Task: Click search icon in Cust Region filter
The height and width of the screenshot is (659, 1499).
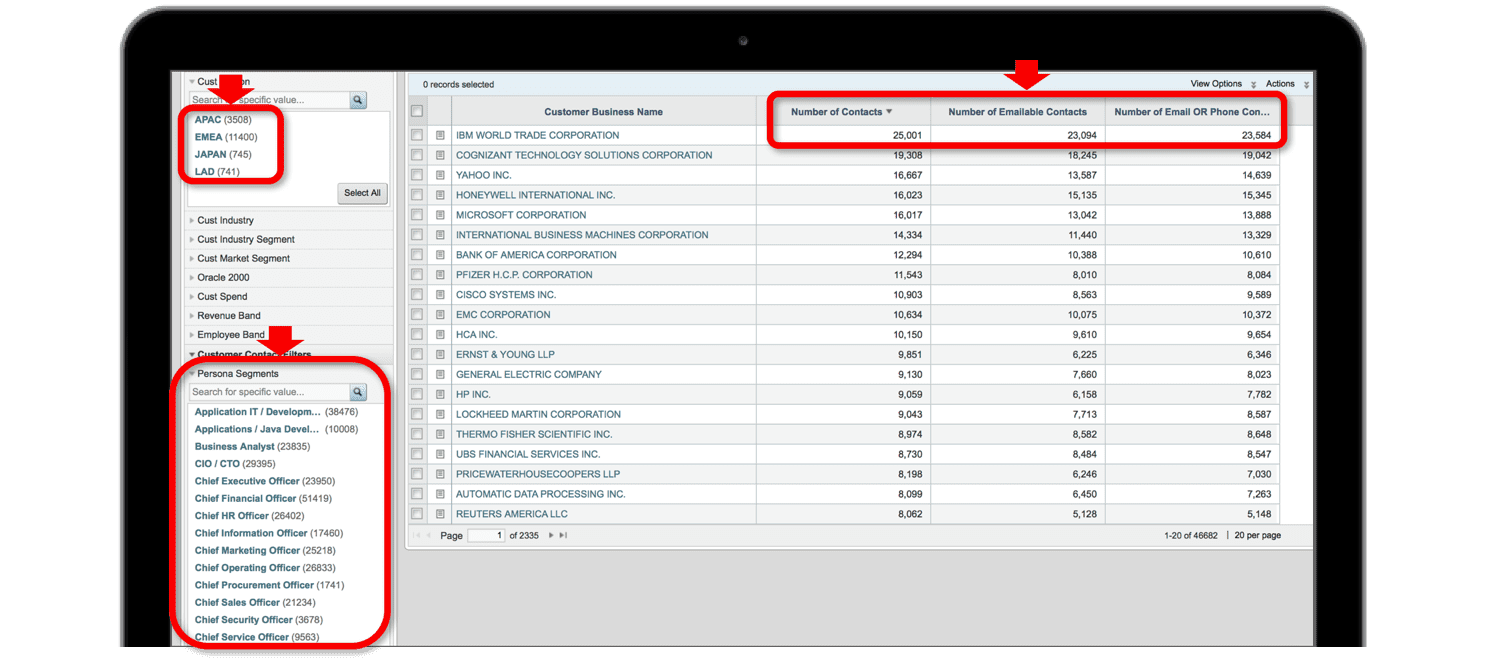Action: (x=358, y=100)
